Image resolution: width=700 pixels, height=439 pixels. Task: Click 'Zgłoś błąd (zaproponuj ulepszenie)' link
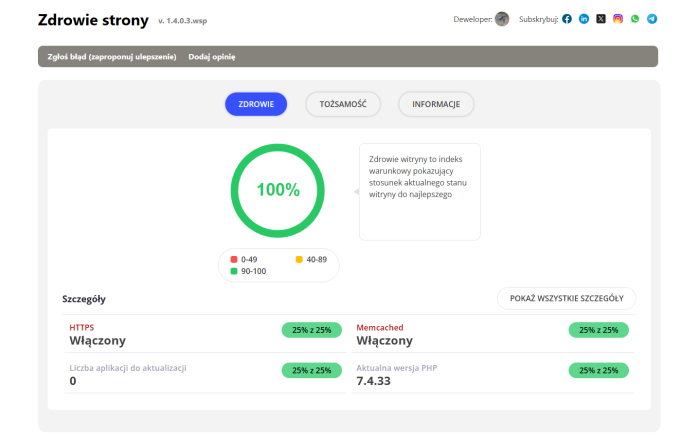112,57
